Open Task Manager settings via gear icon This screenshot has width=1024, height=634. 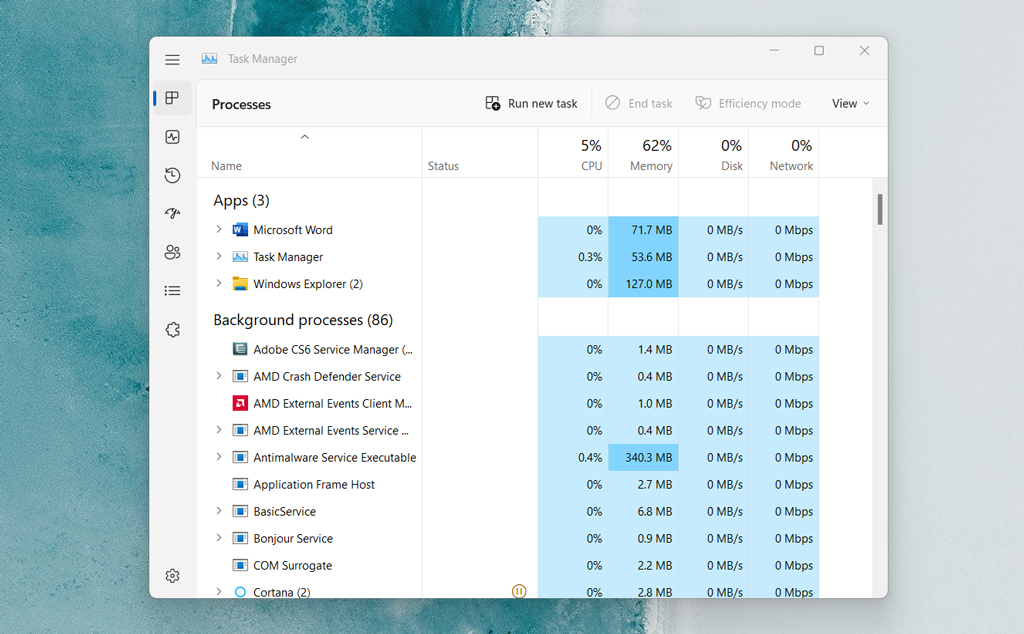[172, 576]
